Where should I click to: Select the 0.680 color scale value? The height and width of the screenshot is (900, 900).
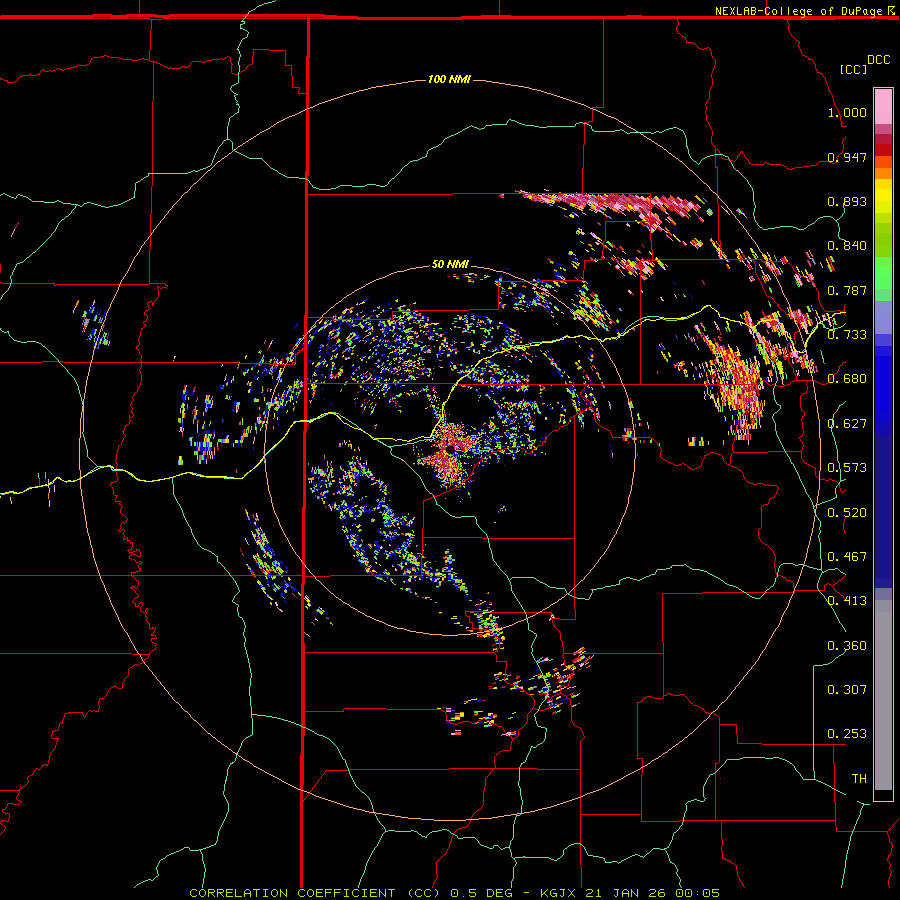847,379
